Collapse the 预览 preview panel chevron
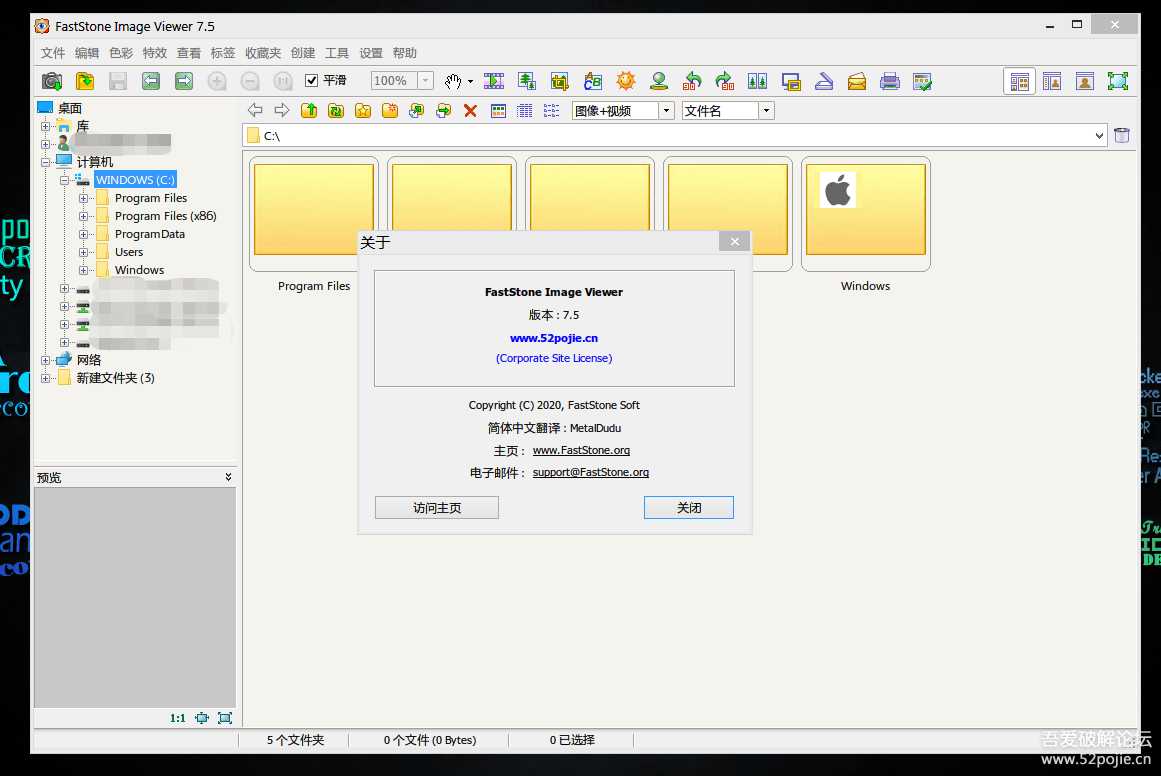This screenshot has height=776, width=1161. pos(228,477)
